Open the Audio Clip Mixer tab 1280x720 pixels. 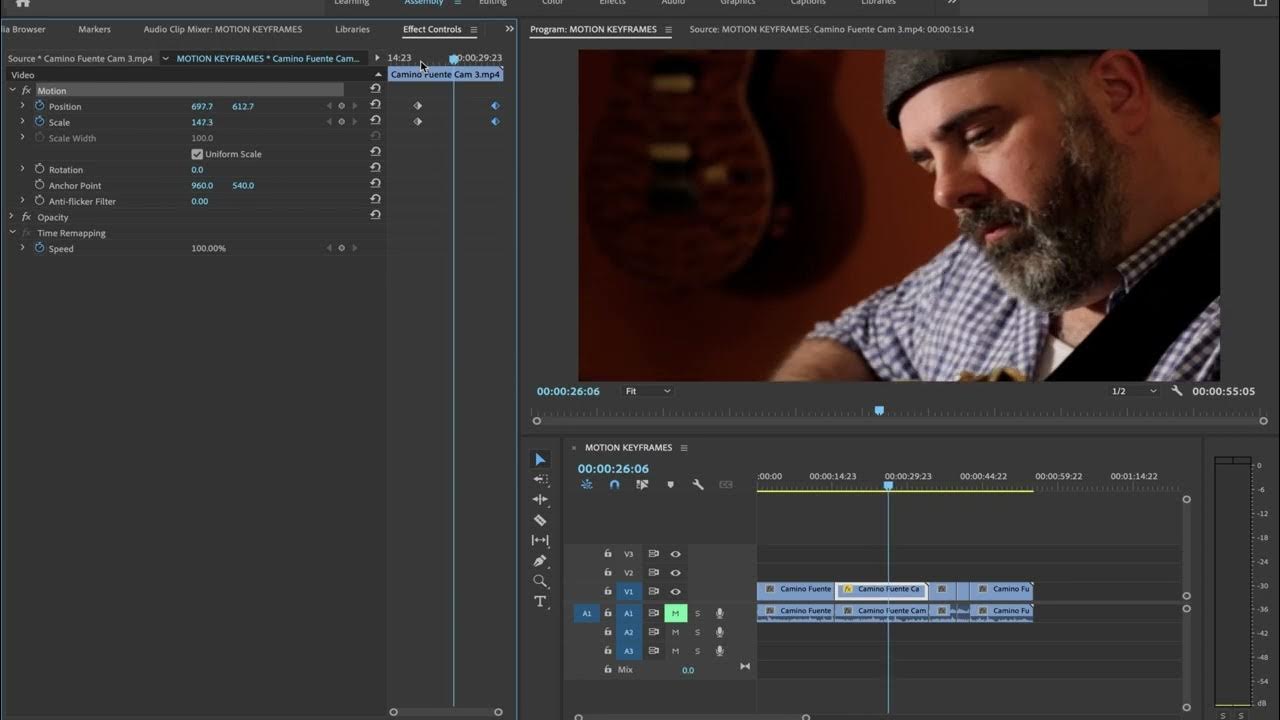tap(222, 29)
